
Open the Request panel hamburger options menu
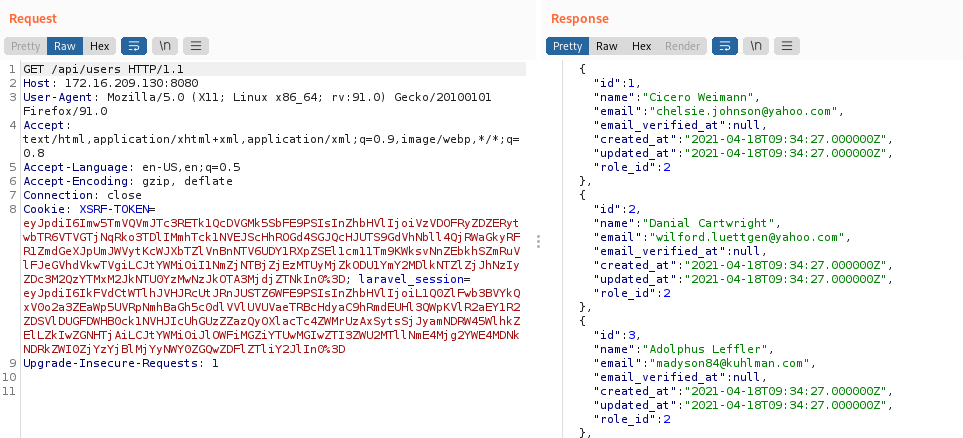tap(196, 46)
